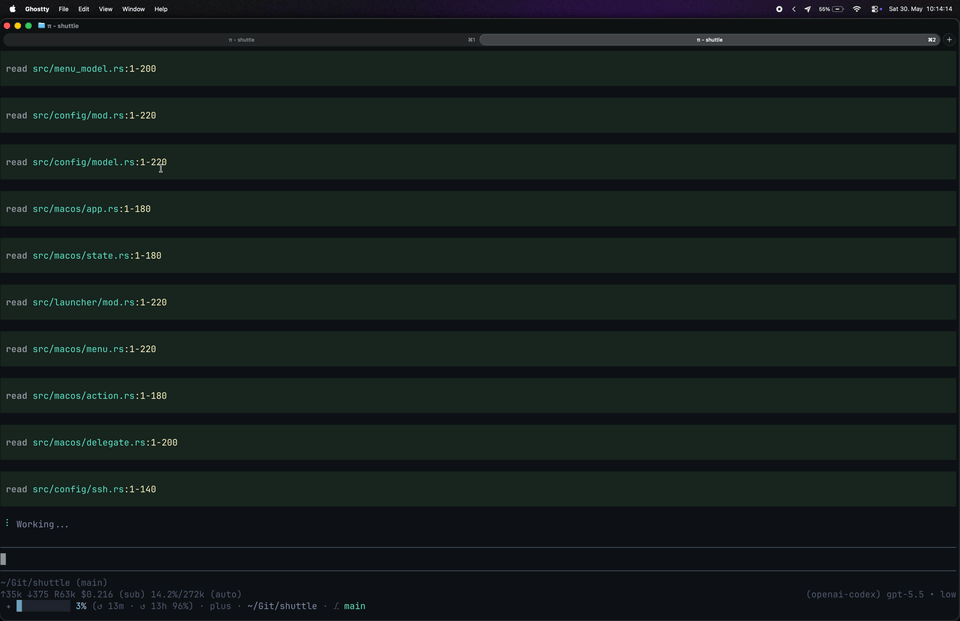Viewport: 960px width, 621px height.
Task: Click the src/config/mod.rs file path
Action: [x=78, y=115]
